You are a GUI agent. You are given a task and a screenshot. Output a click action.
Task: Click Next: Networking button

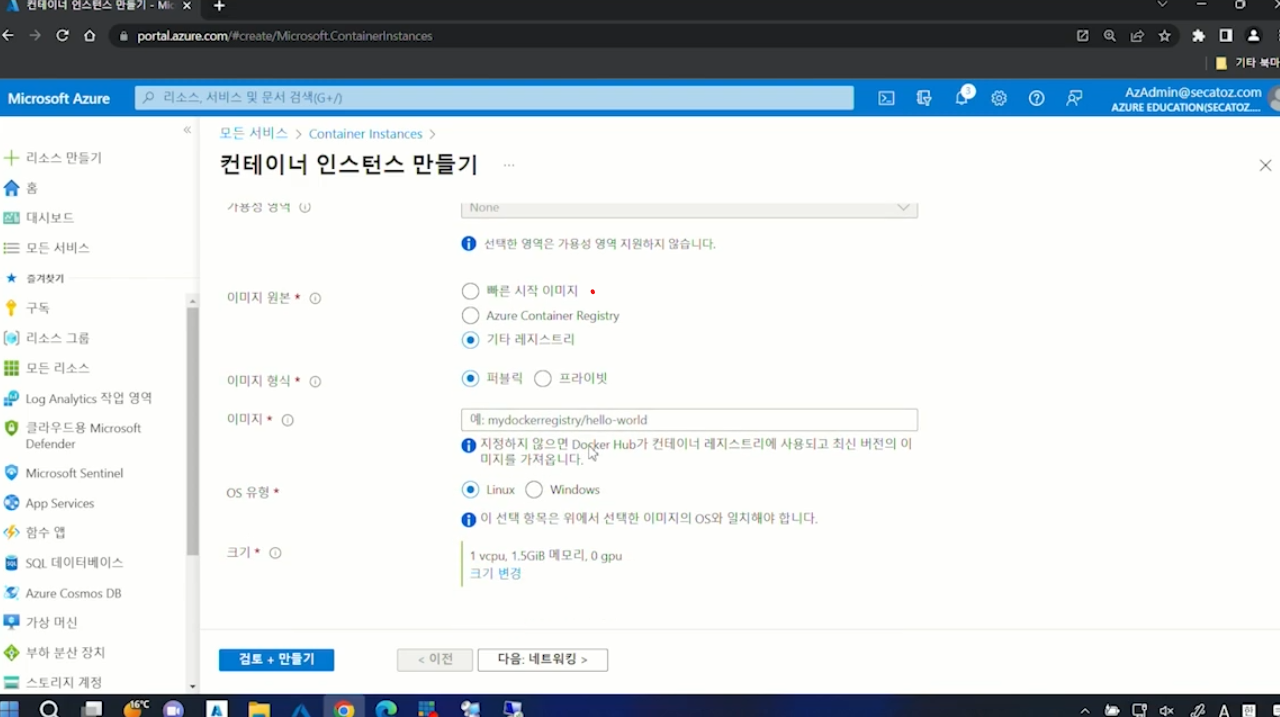click(x=543, y=659)
